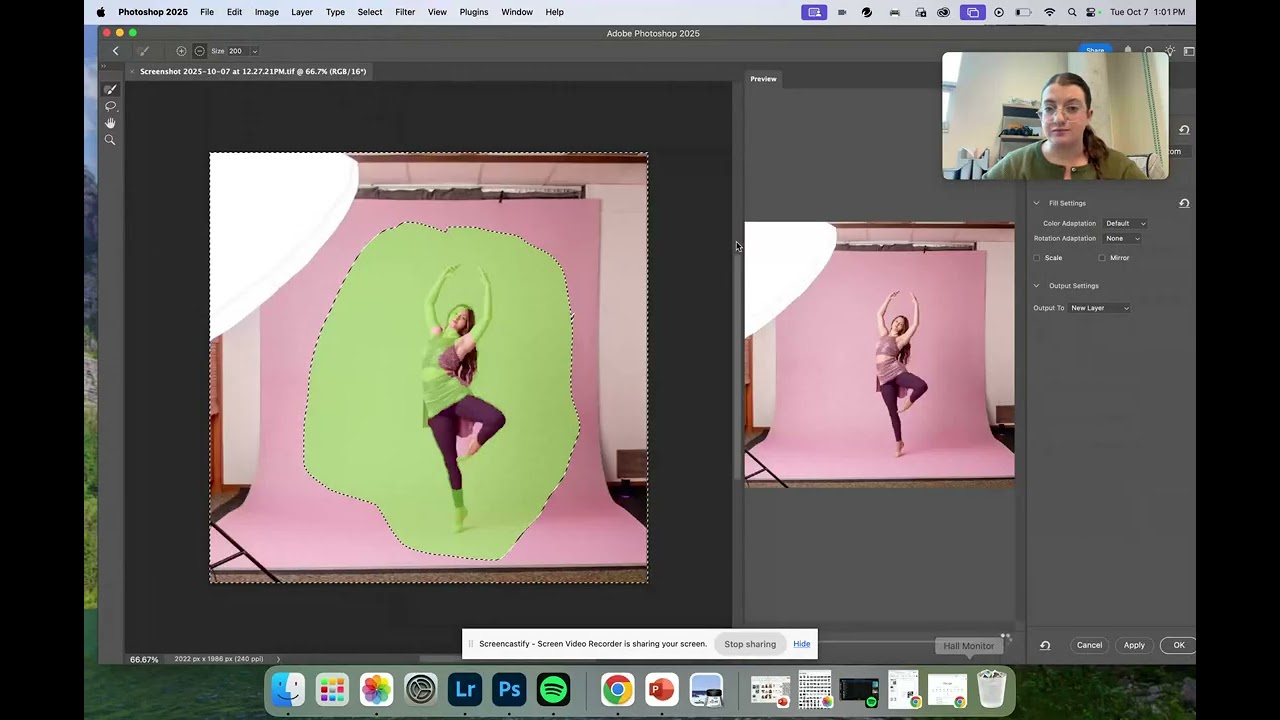This screenshot has height=720, width=1280.
Task: Close the Screenshot document tab
Action: [132, 71]
